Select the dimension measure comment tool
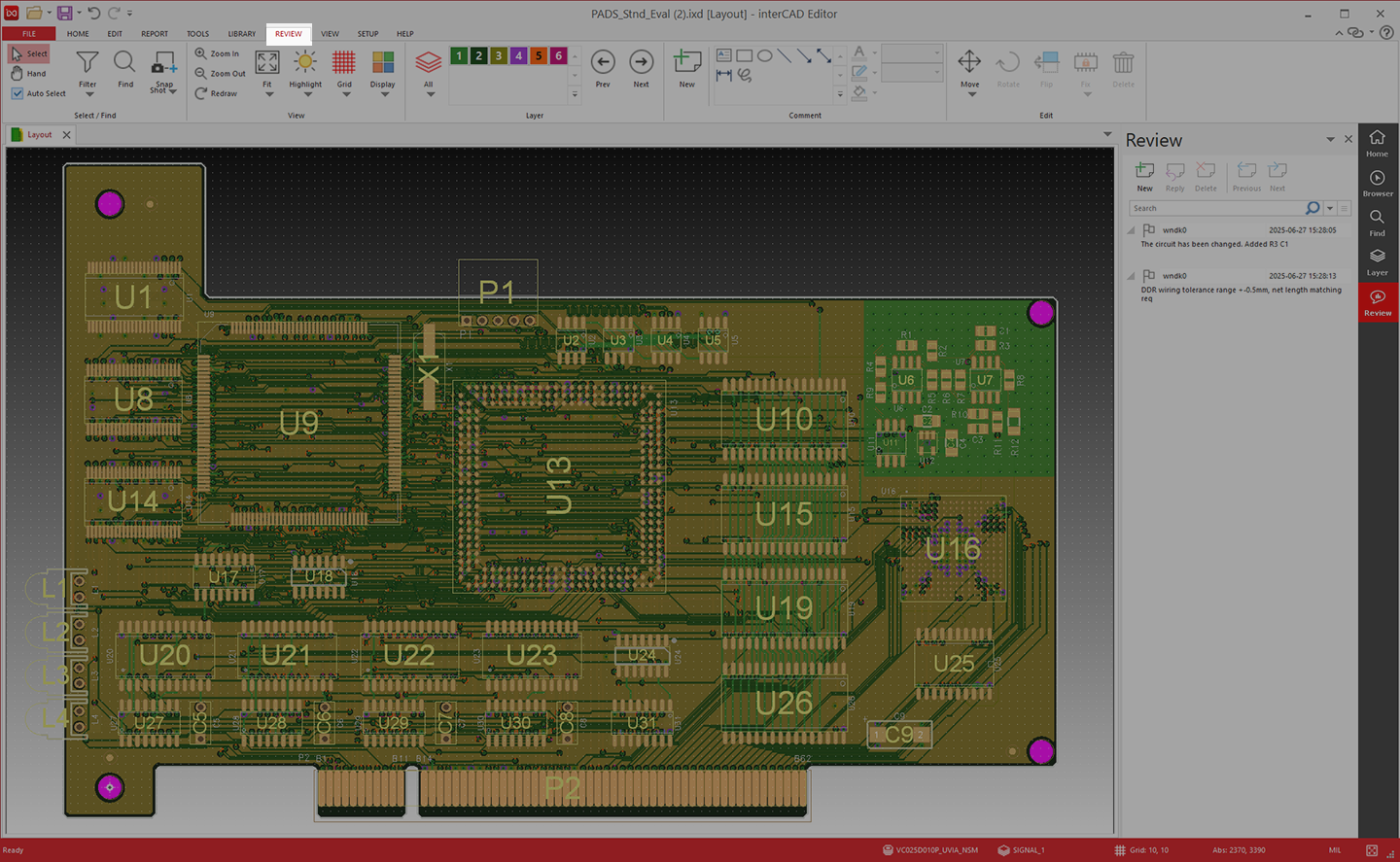 [724, 75]
